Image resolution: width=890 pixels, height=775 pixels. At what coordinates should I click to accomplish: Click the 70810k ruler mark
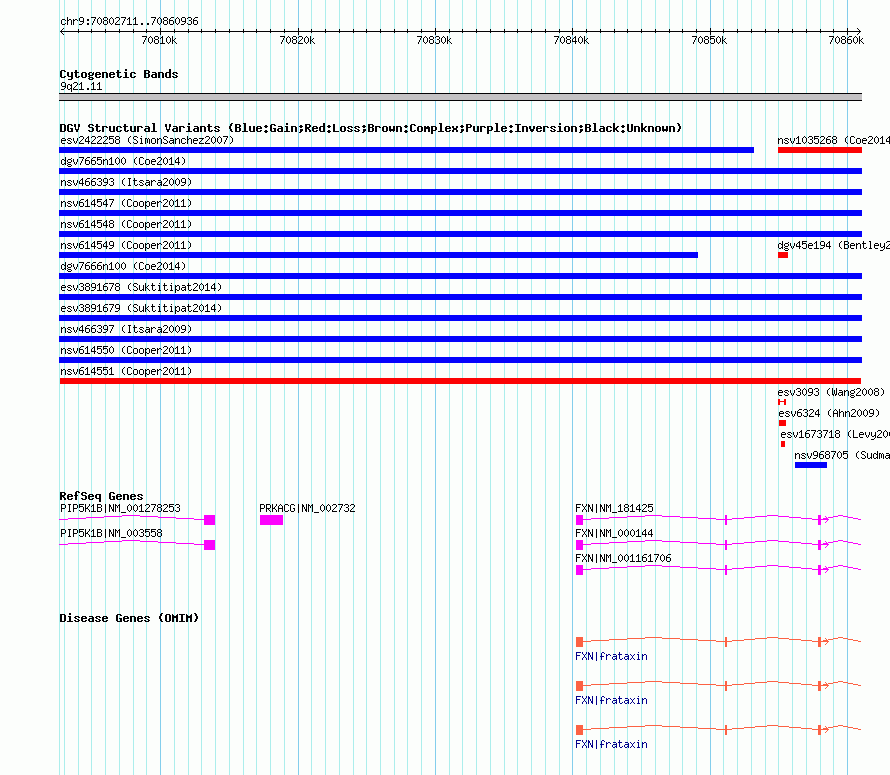tap(159, 40)
